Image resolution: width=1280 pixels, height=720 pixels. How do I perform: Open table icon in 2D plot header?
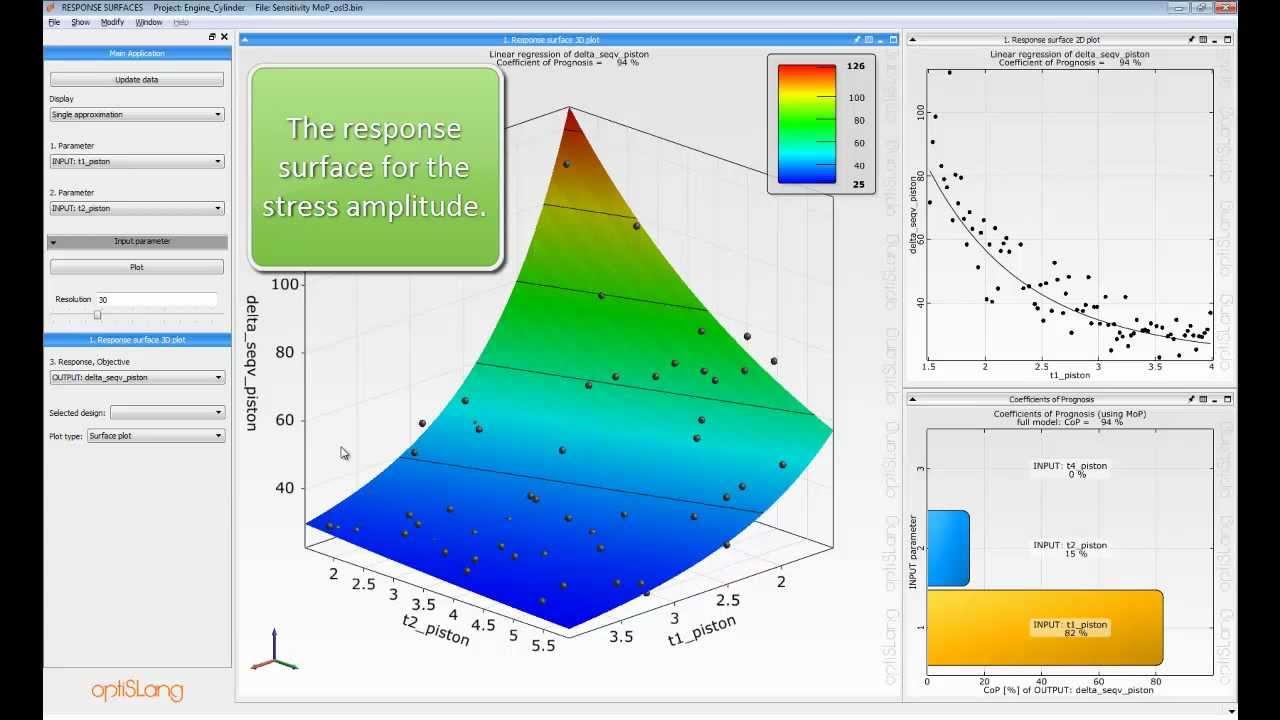click(1203, 40)
